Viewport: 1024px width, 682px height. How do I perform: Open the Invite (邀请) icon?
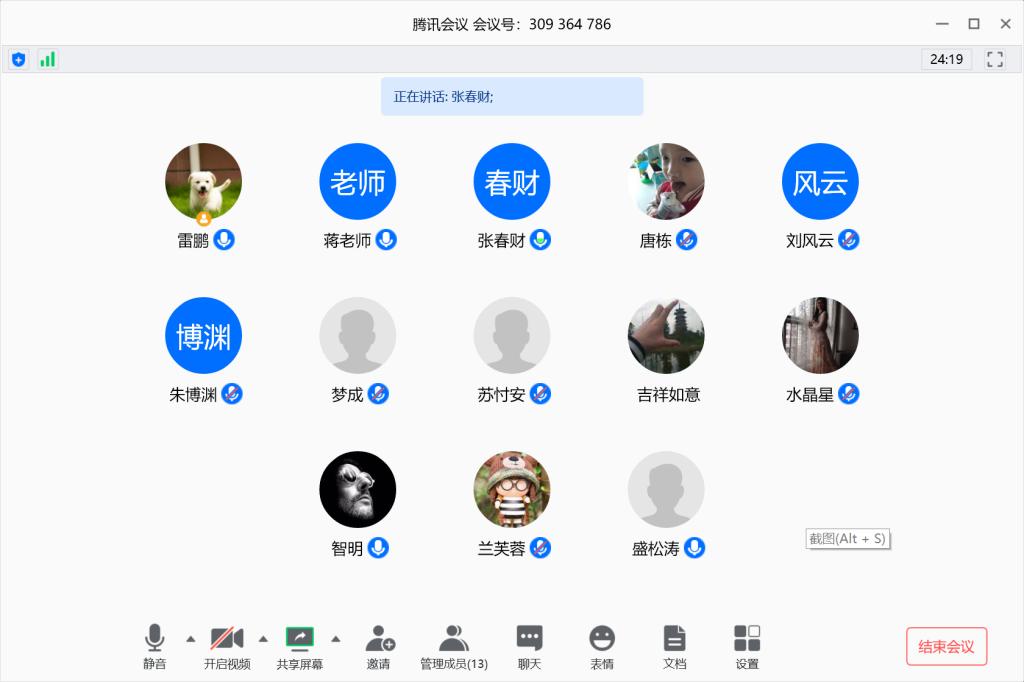point(379,646)
